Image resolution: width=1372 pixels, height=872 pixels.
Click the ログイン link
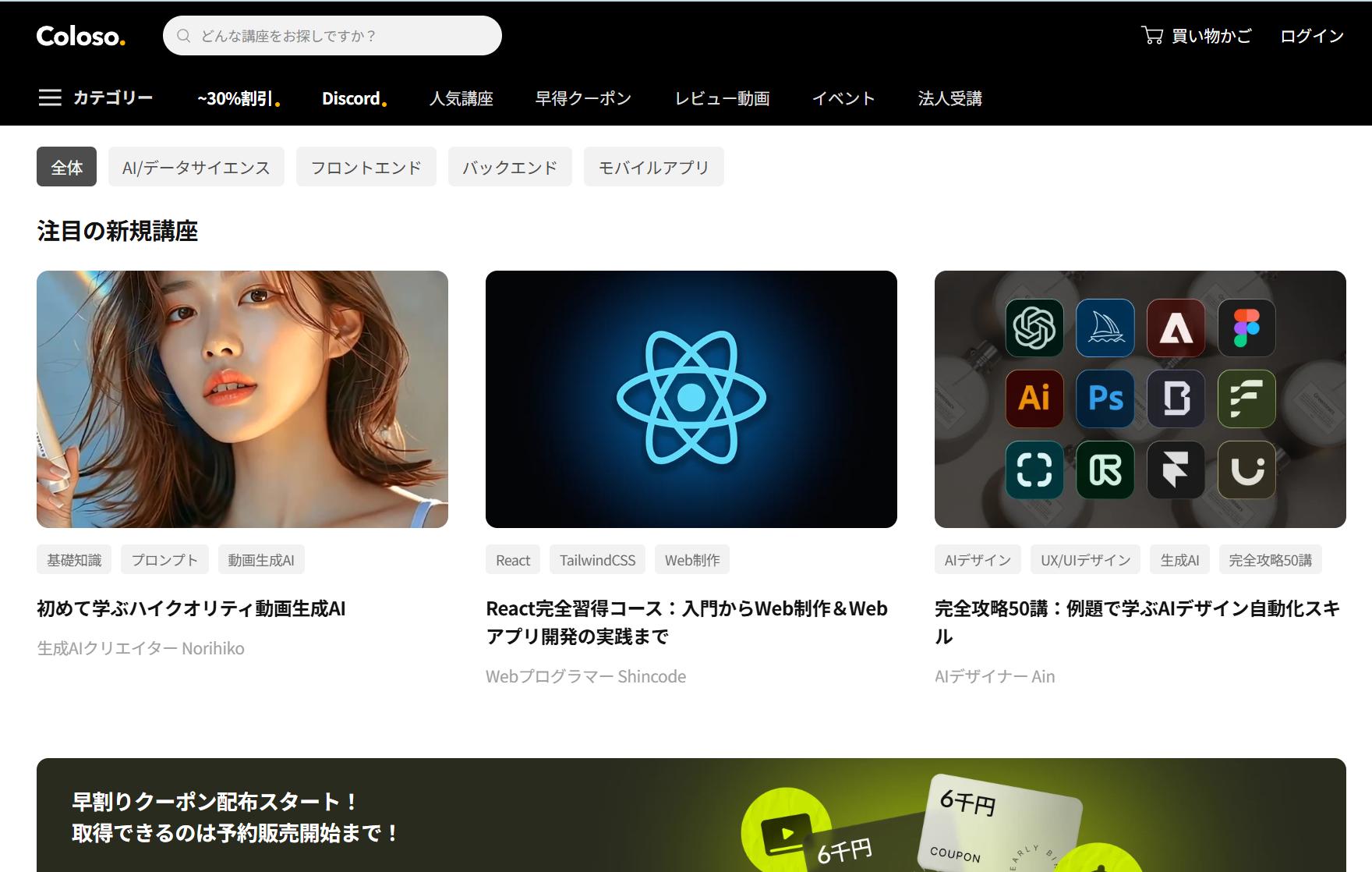coord(1312,36)
